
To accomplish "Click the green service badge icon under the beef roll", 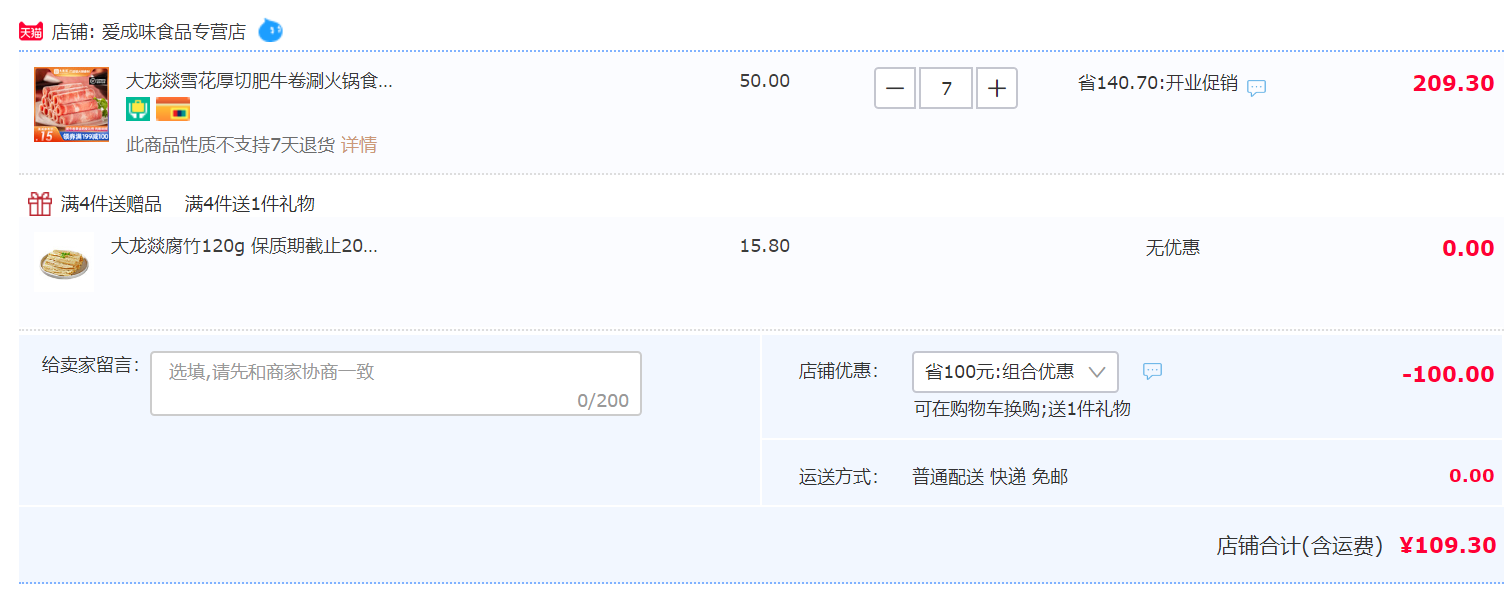I will coord(138,110).
